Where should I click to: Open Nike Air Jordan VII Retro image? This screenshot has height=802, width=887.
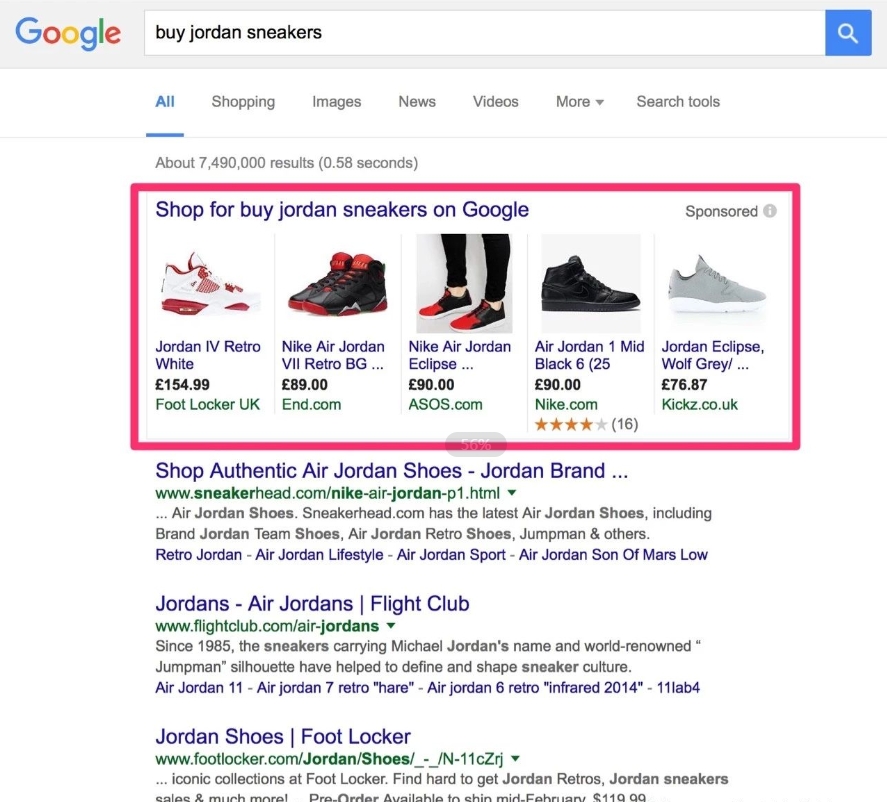[x=338, y=283]
